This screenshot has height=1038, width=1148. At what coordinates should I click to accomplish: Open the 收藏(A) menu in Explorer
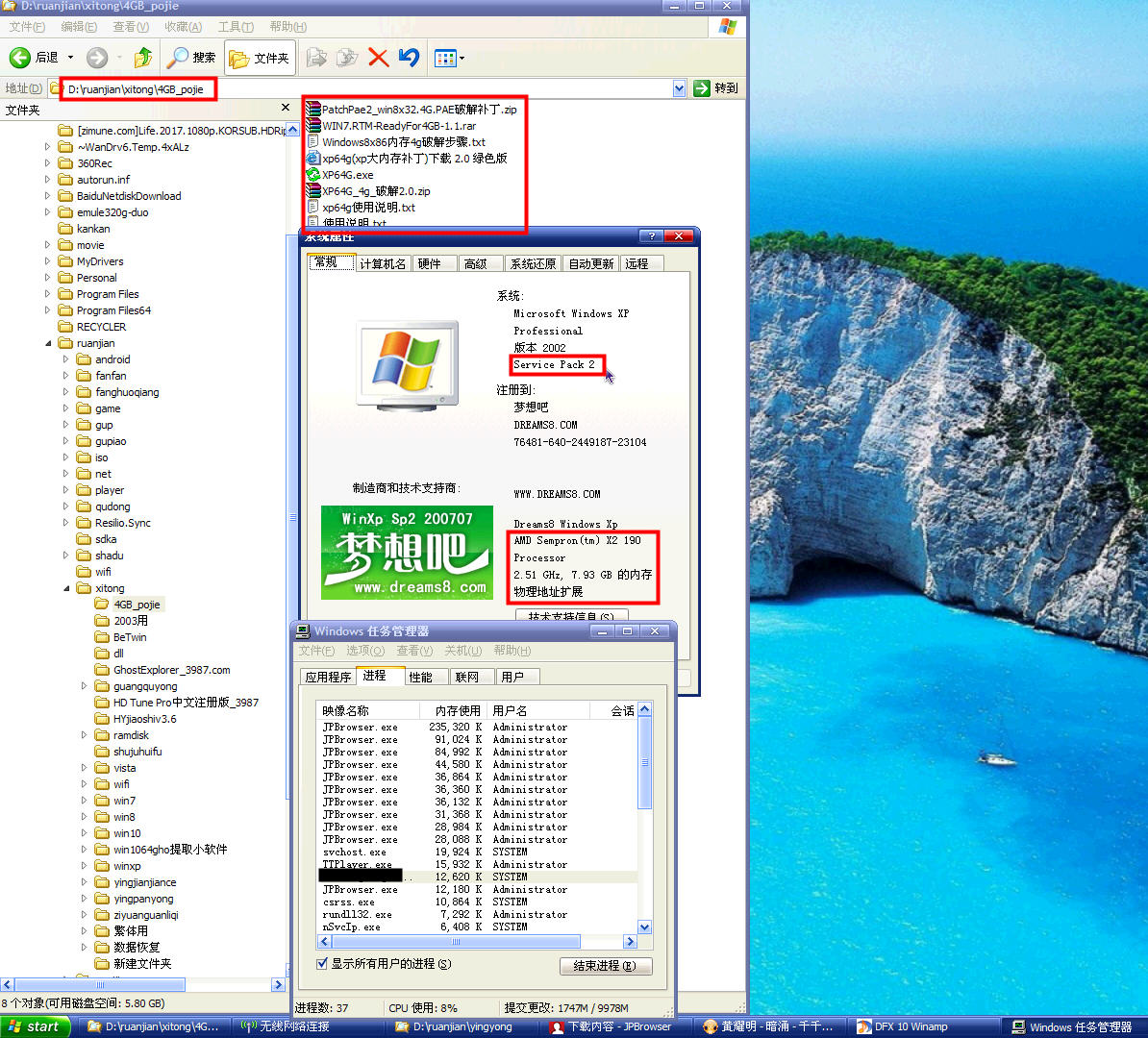(x=183, y=27)
